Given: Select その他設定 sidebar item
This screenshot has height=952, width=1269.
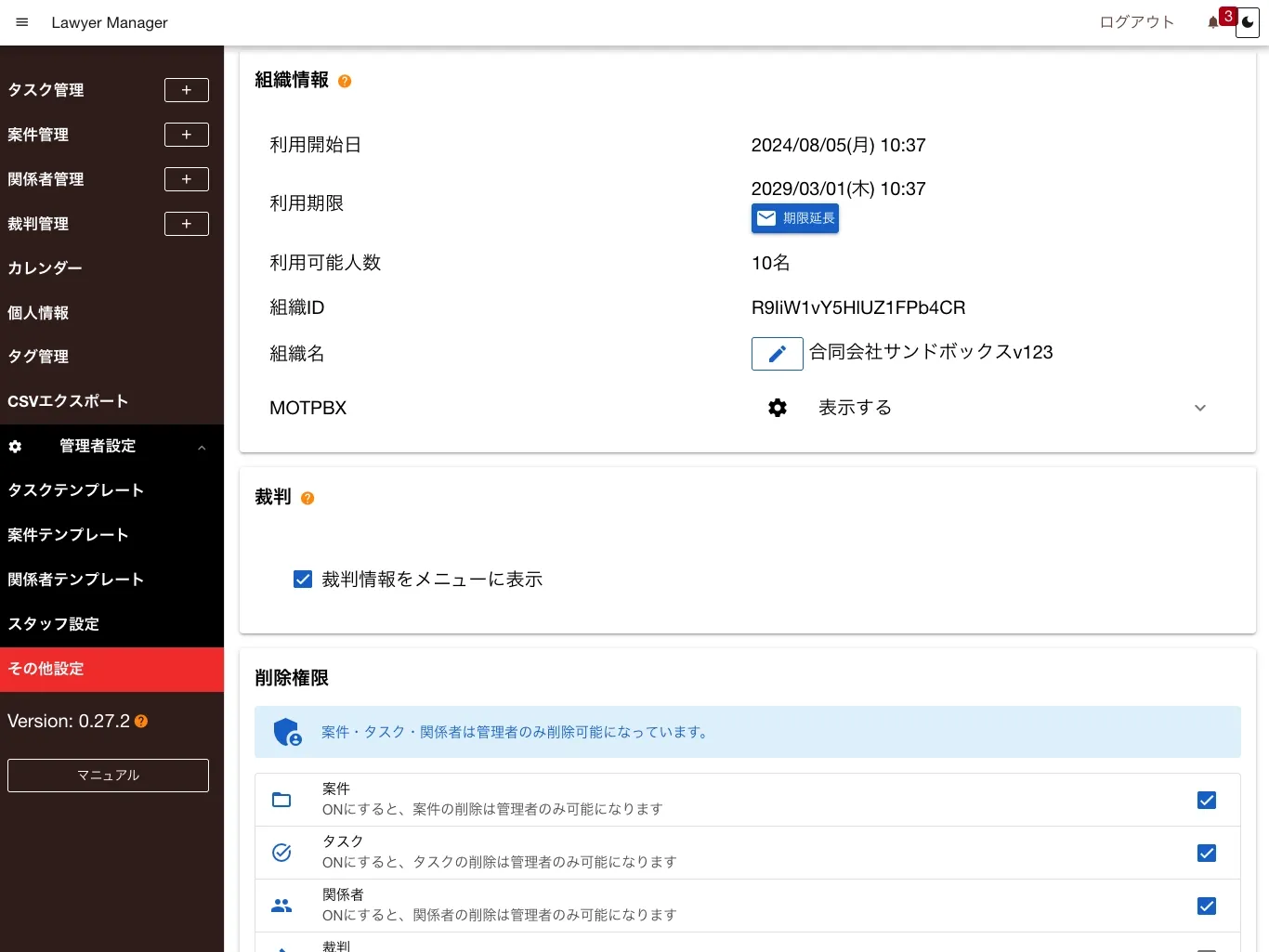Looking at the screenshot, I should tap(111, 669).
